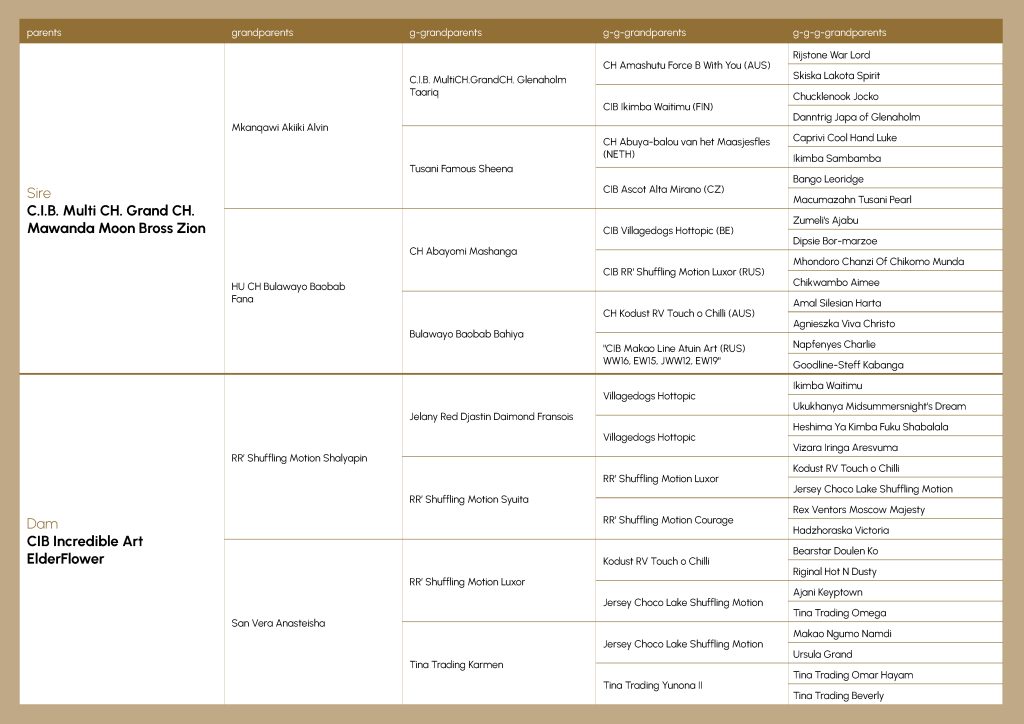Select 'CIB Villagedogs Hottopic (BE)'
The image size is (1024, 724).
click(x=668, y=230)
